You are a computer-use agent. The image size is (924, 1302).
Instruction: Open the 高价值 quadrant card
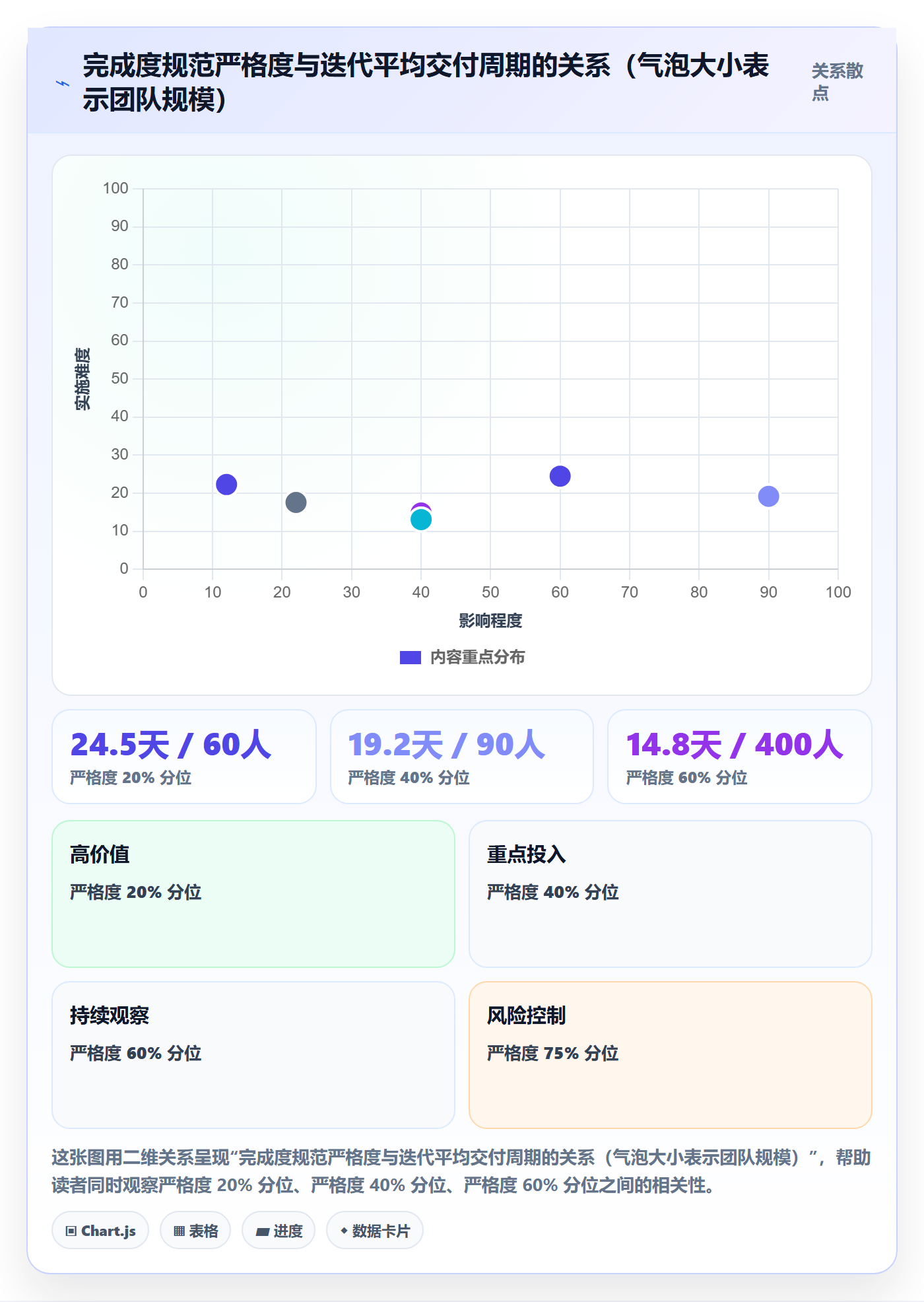click(253, 894)
